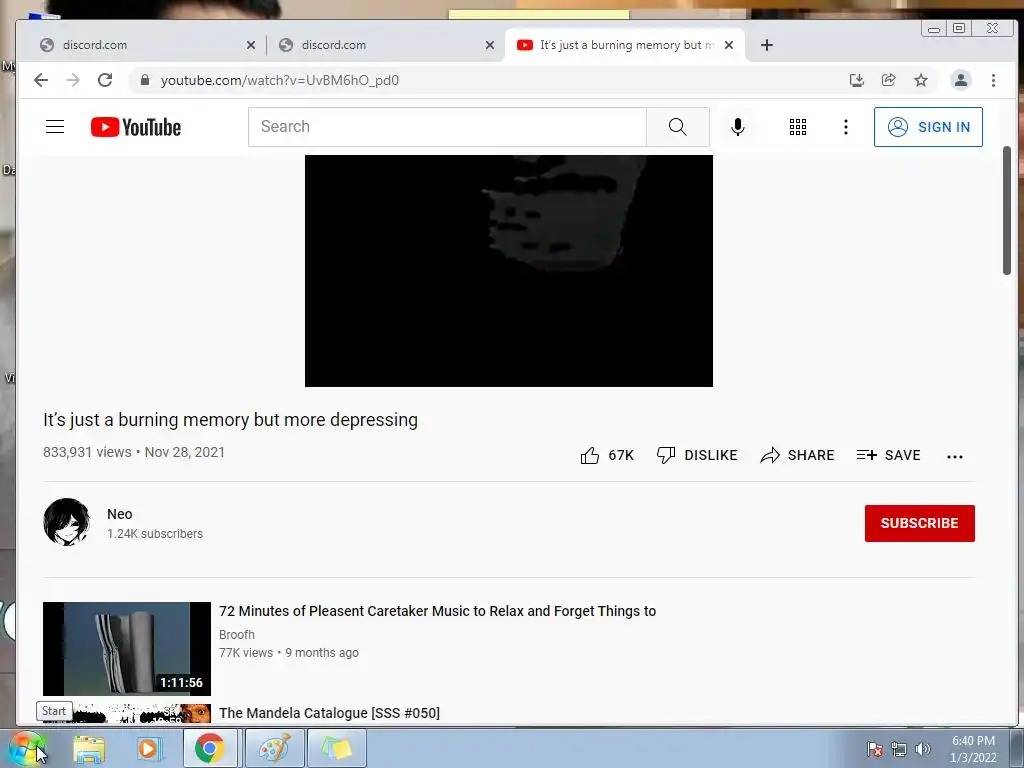Click the 833,931 views text
This screenshot has width=1024, height=768.
pos(87,452)
